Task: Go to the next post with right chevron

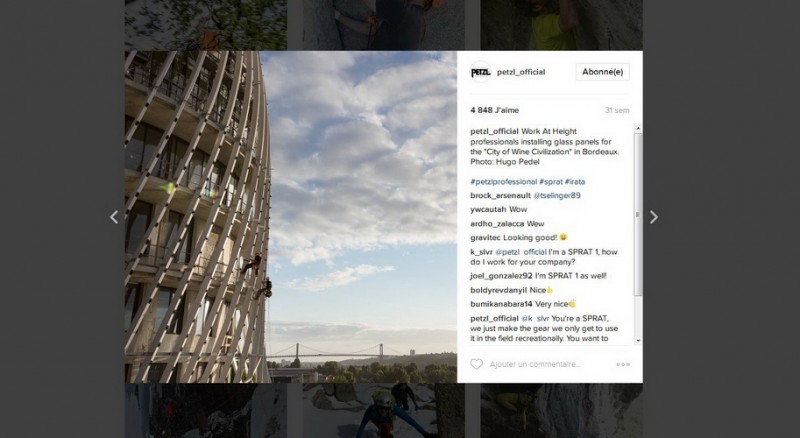Action: (x=654, y=217)
